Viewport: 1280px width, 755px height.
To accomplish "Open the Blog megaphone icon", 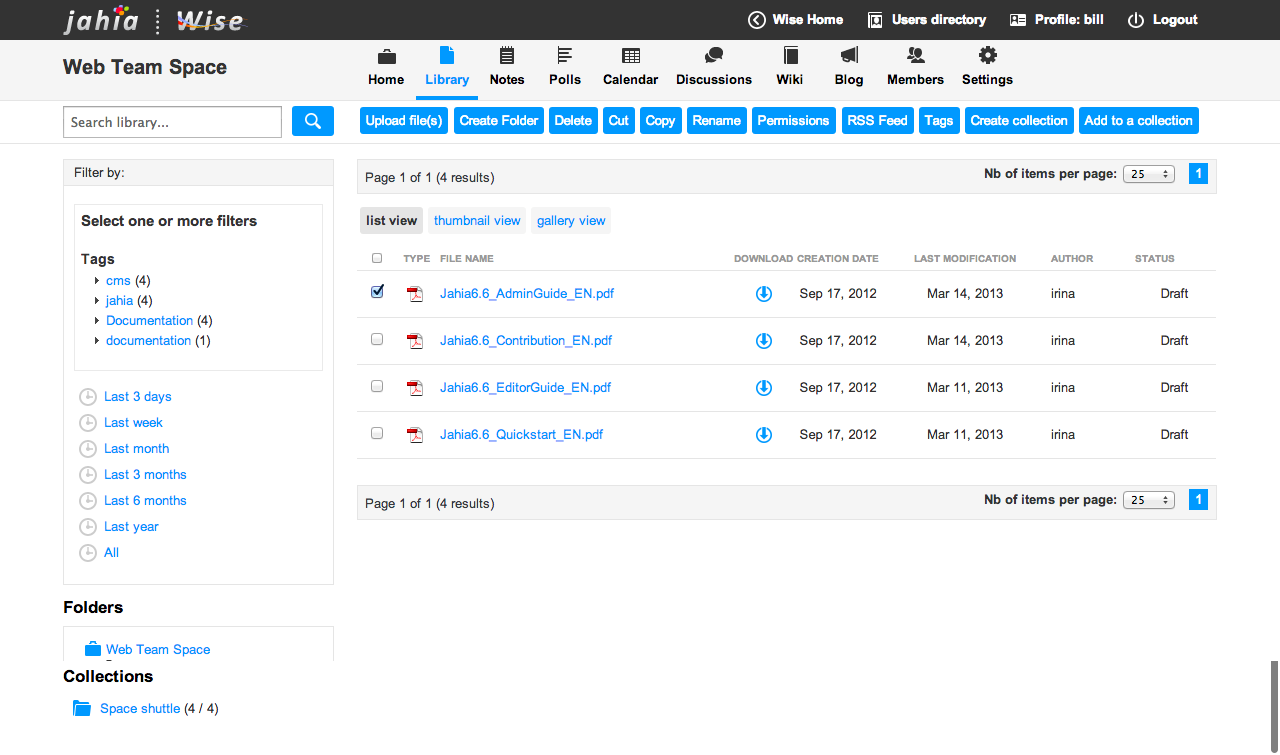I will point(848,56).
